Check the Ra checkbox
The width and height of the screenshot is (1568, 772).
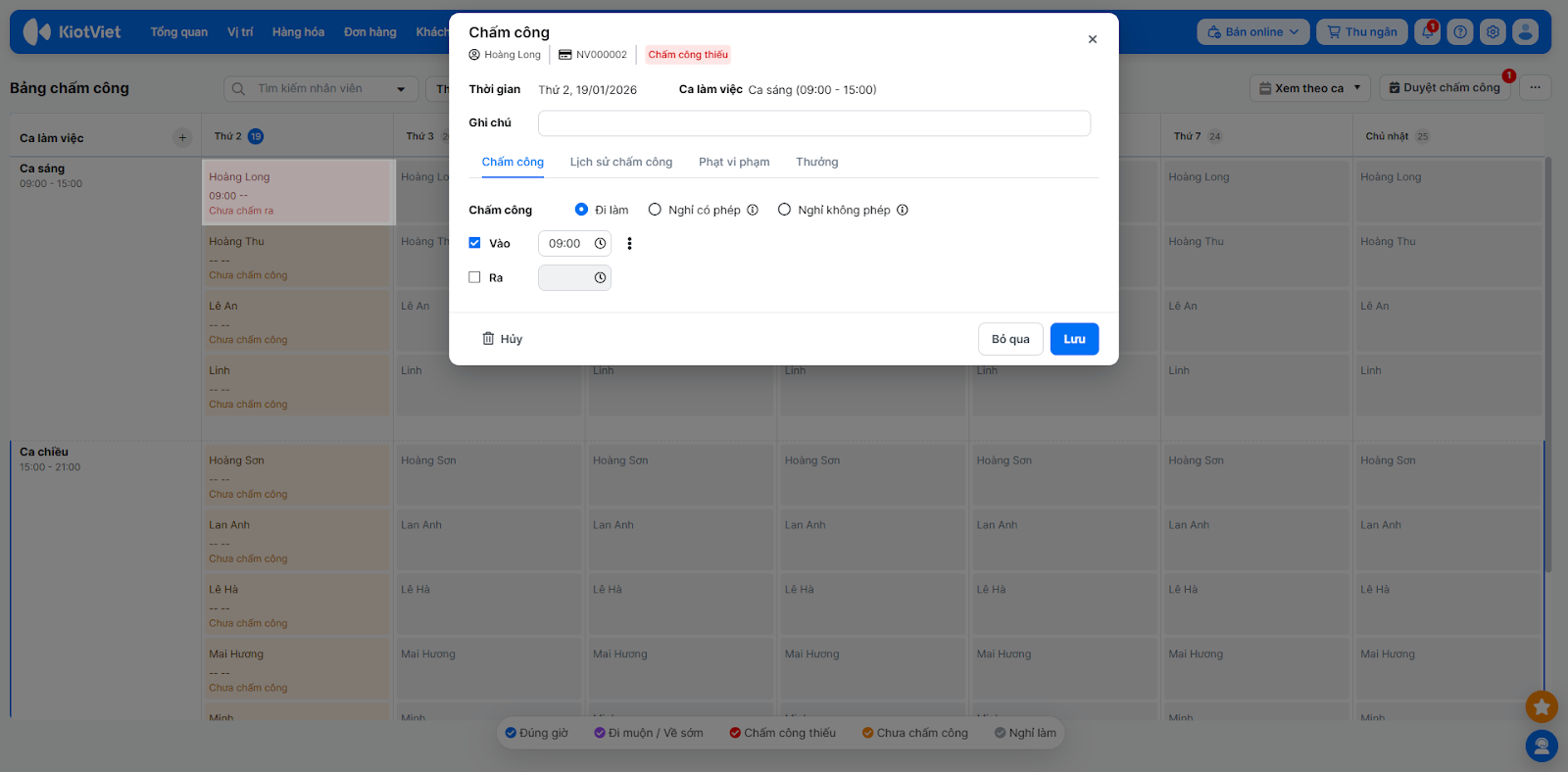(x=474, y=277)
